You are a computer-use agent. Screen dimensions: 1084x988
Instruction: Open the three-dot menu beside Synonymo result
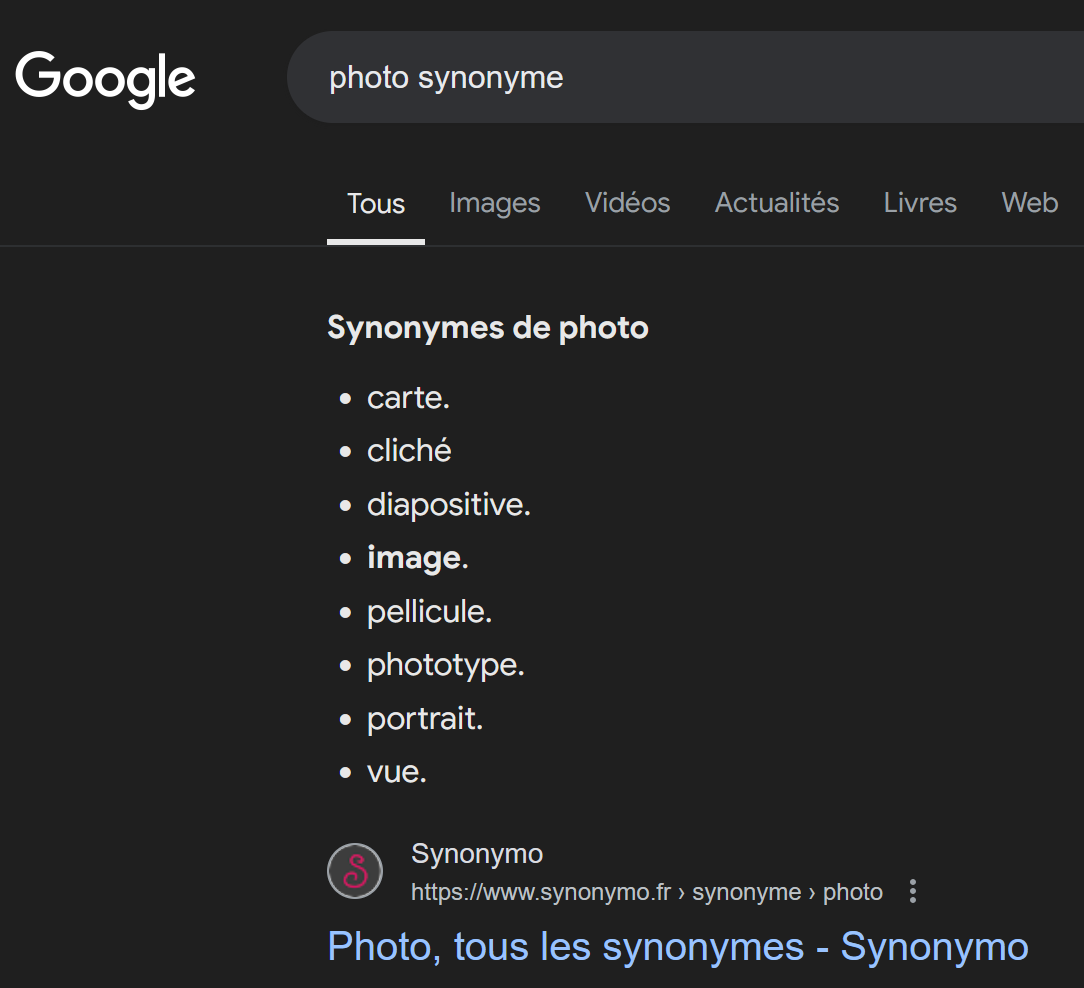point(912,892)
